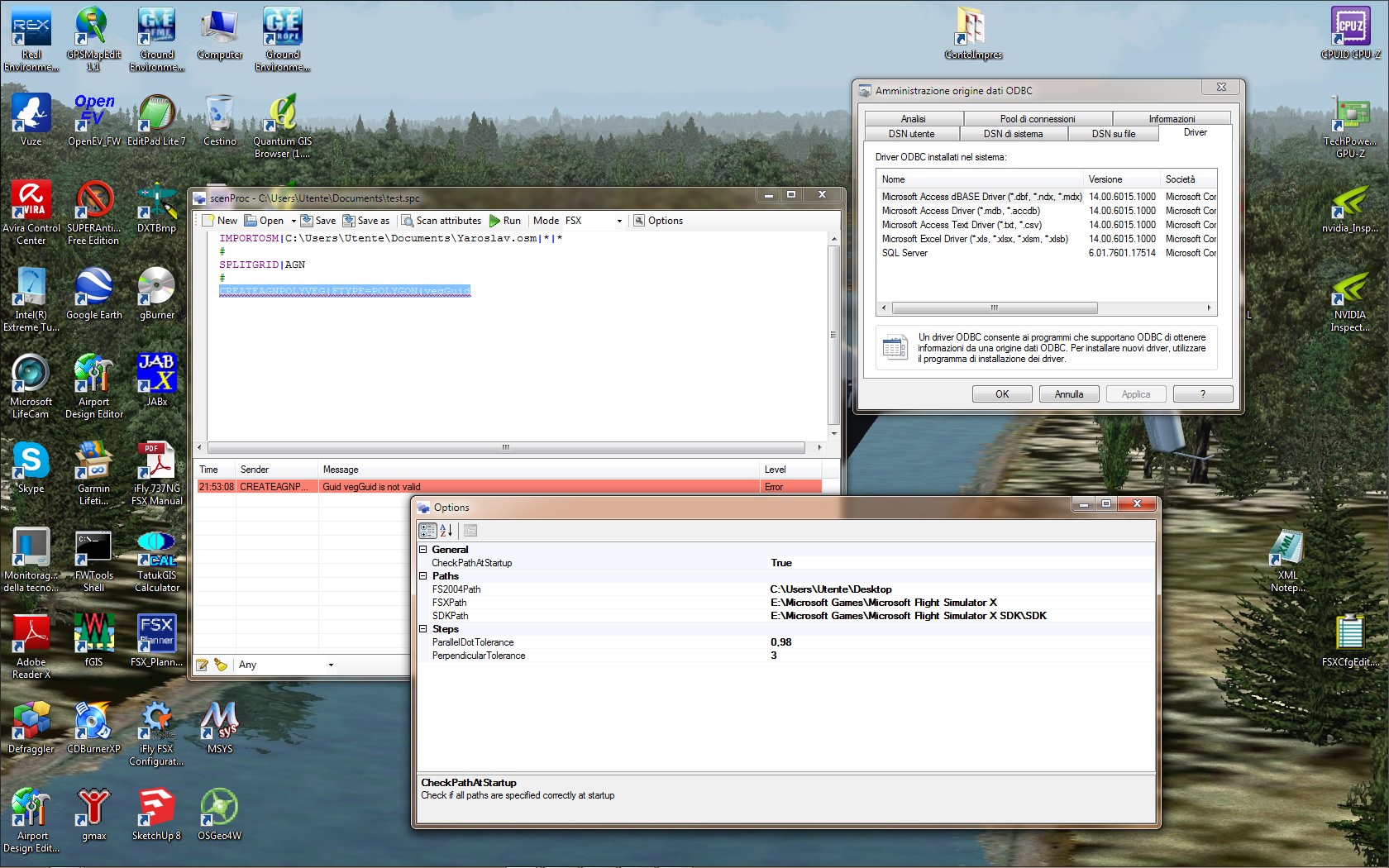Open the scenProc Options toolbar button
Image resolution: width=1389 pixels, height=868 pixels.
pyautogui.click(x=657, y=221)
